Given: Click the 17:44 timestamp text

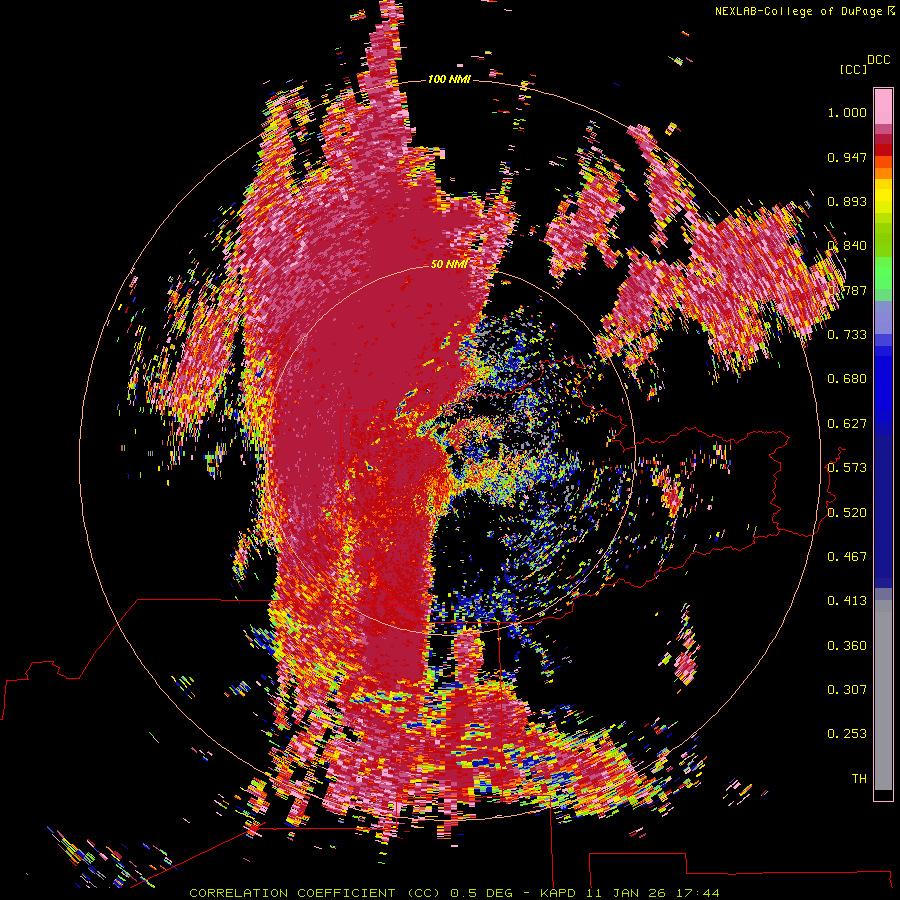Looking at the screenshot, I should click(699, 893).
